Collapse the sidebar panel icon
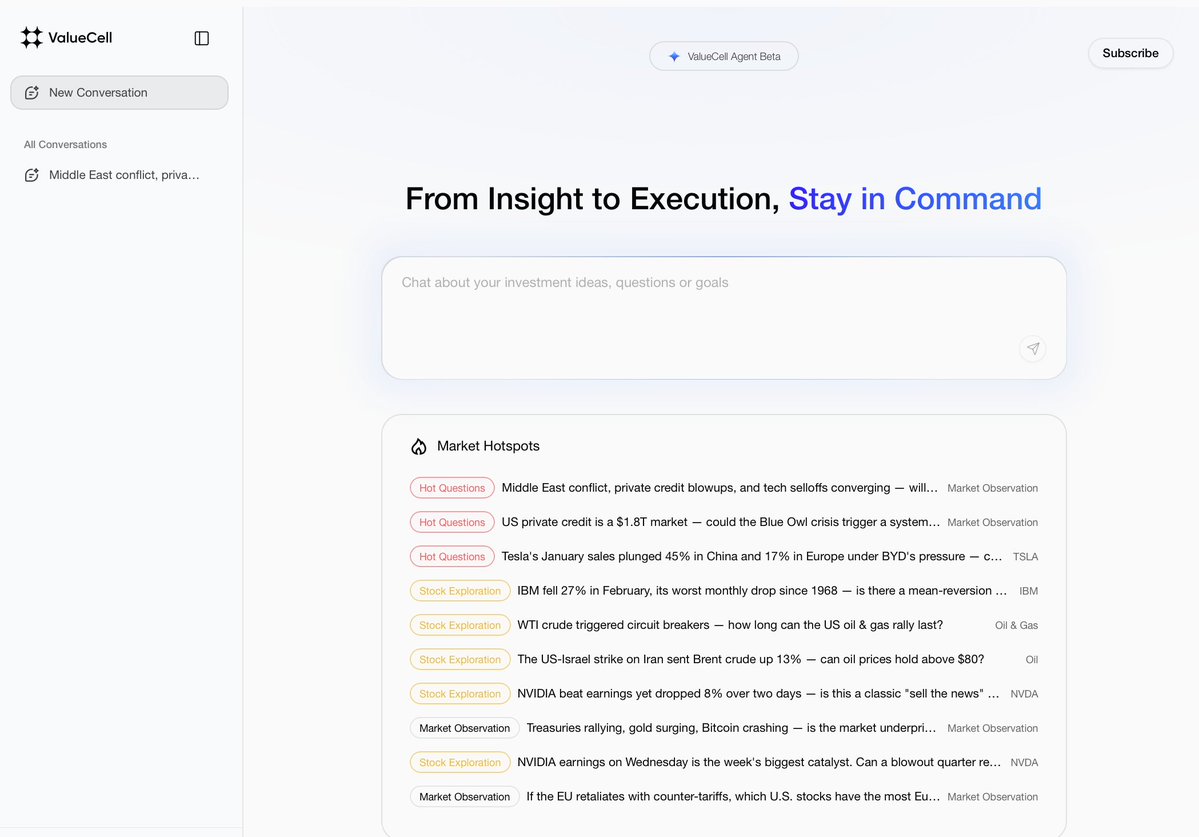Screen dimensions: 1199x837 (202, 38)
